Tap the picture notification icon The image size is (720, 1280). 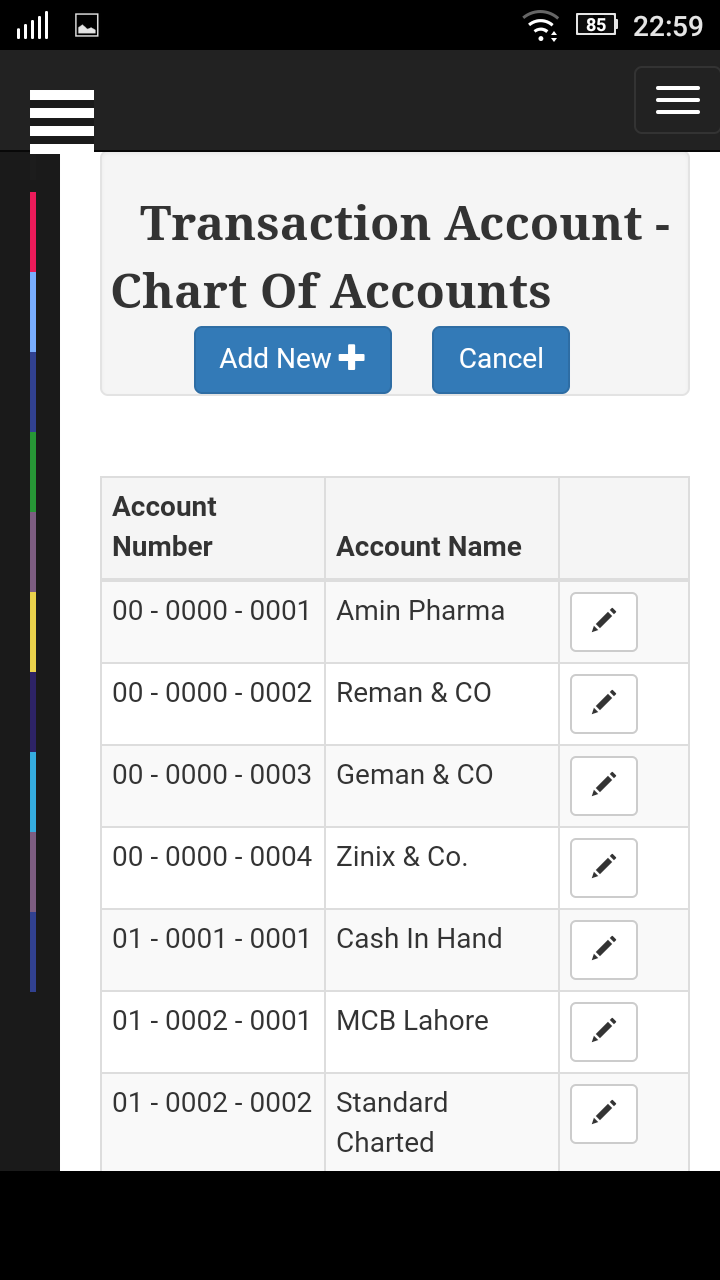[87, 25]
